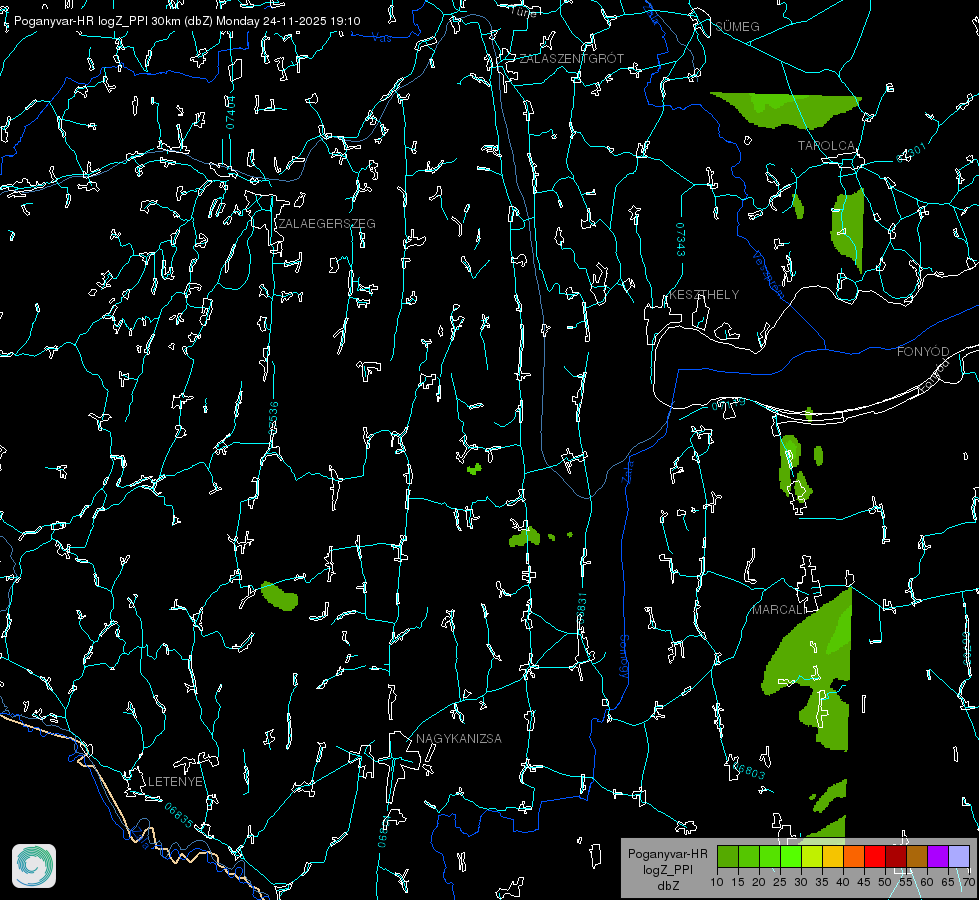Click the KESZTHELY city label
The height and width of the screenshot is (900, 979).
pos(704,295)
